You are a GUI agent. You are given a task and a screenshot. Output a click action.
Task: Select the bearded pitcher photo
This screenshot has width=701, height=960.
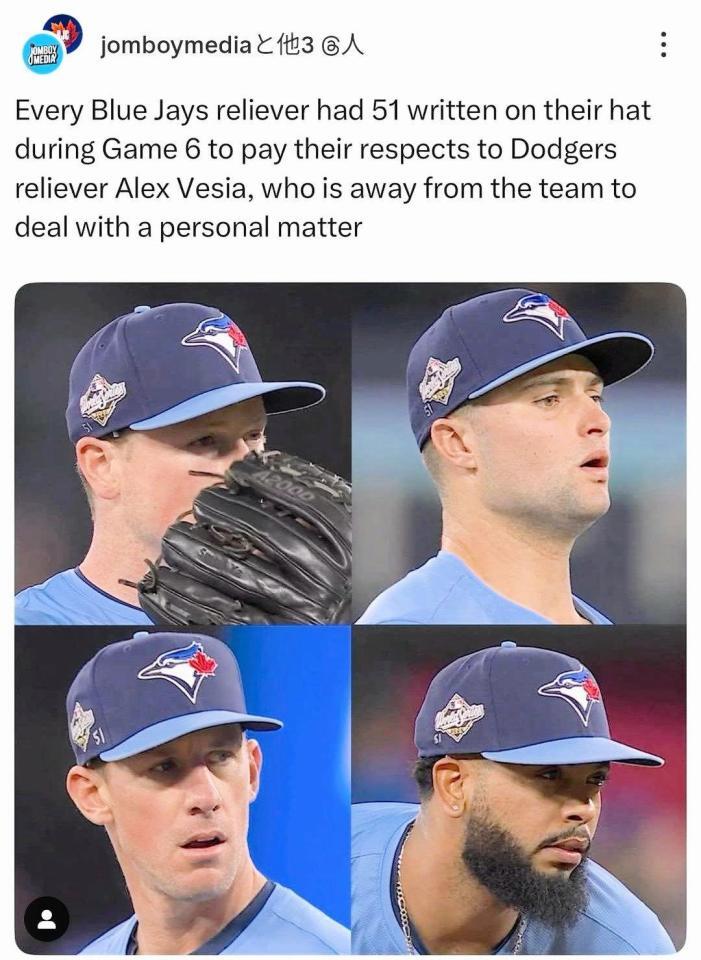pyautogui.click(x=519, y=789)
